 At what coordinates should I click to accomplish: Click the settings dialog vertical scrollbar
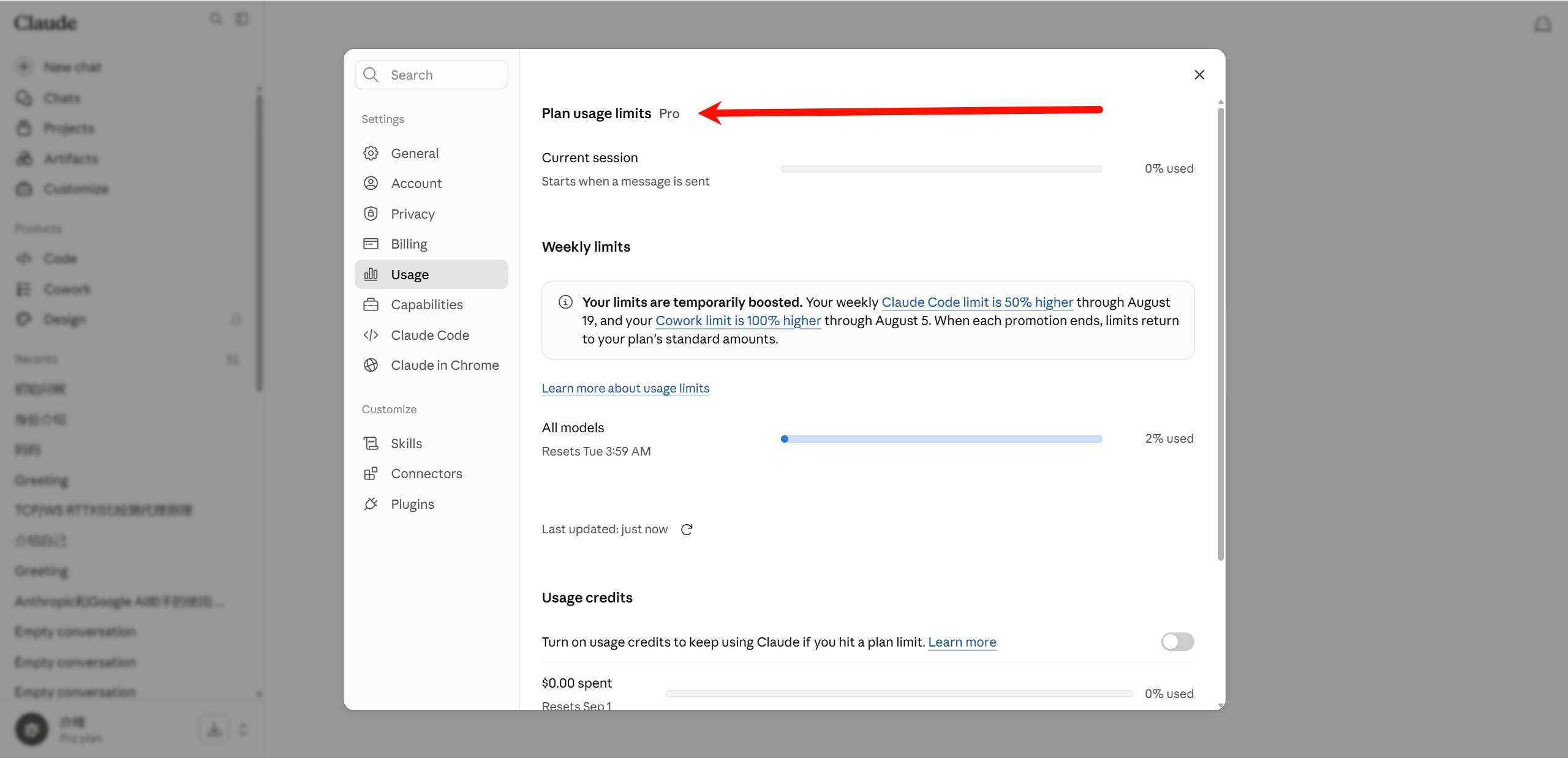pos(1221,334)
